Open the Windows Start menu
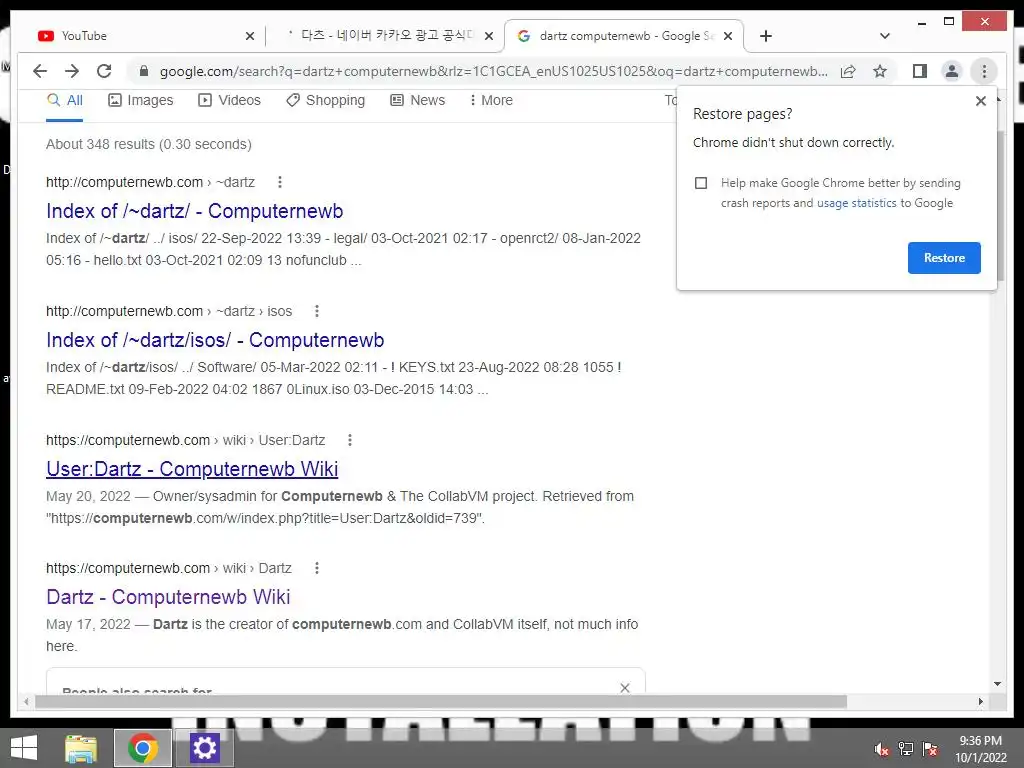The image size is (1024, 768). [24, 748]
